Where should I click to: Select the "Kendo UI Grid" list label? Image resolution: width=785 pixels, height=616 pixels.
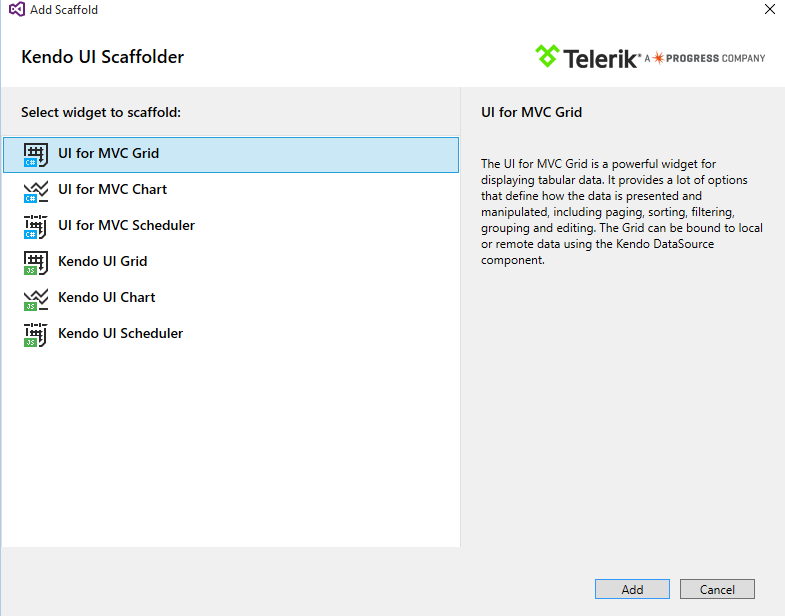point(103,262)
